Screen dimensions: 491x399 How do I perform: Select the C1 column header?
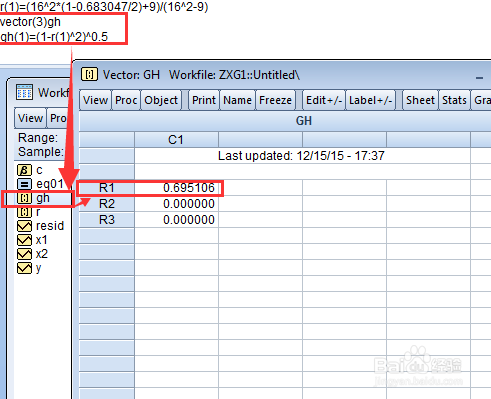point(176,140)
